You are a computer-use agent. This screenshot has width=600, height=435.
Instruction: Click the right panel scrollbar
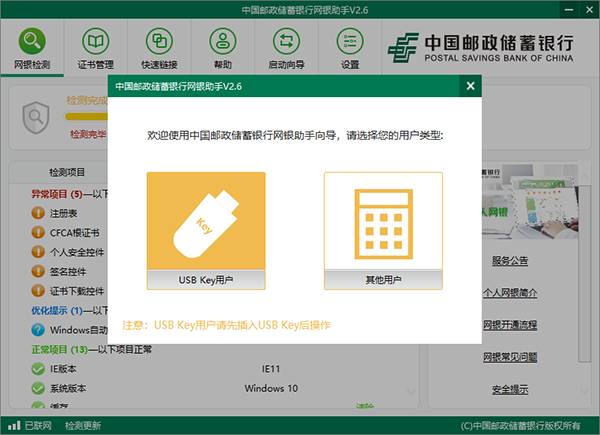click(x=584, y=274)
